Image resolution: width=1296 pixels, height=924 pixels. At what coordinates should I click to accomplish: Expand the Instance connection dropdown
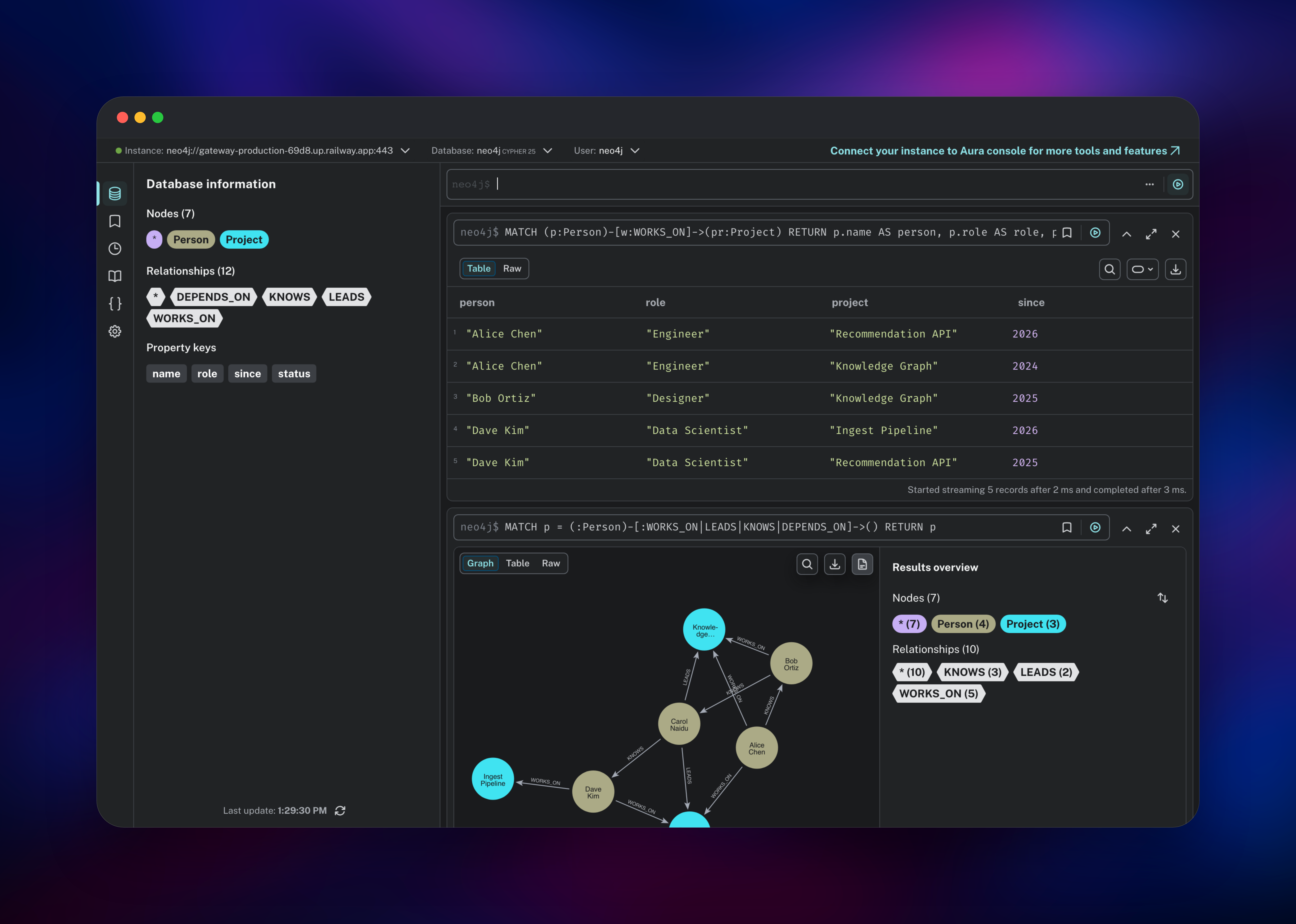(405, 151)
